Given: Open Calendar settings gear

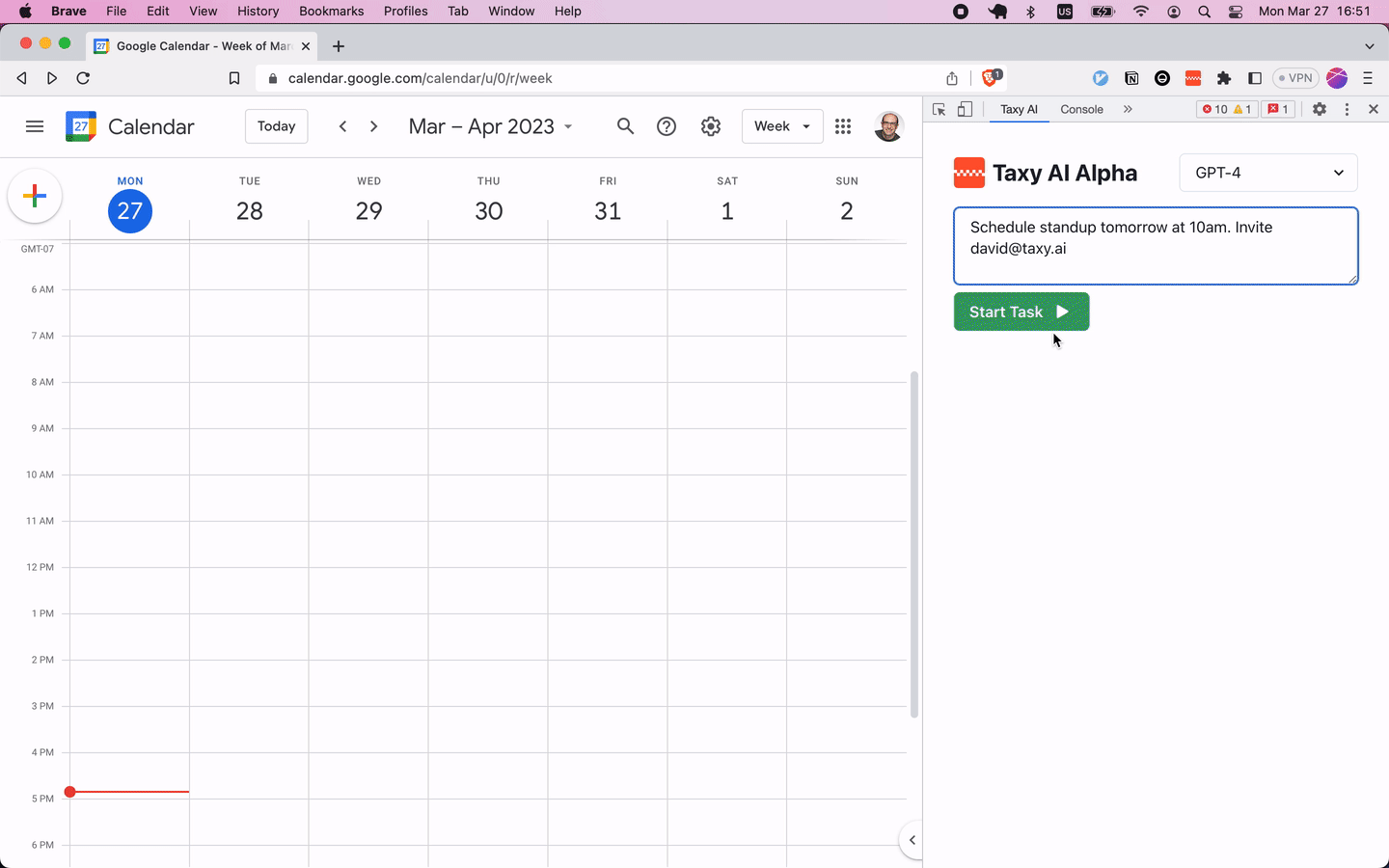Looking at the screenshot, I should [710, 125].
